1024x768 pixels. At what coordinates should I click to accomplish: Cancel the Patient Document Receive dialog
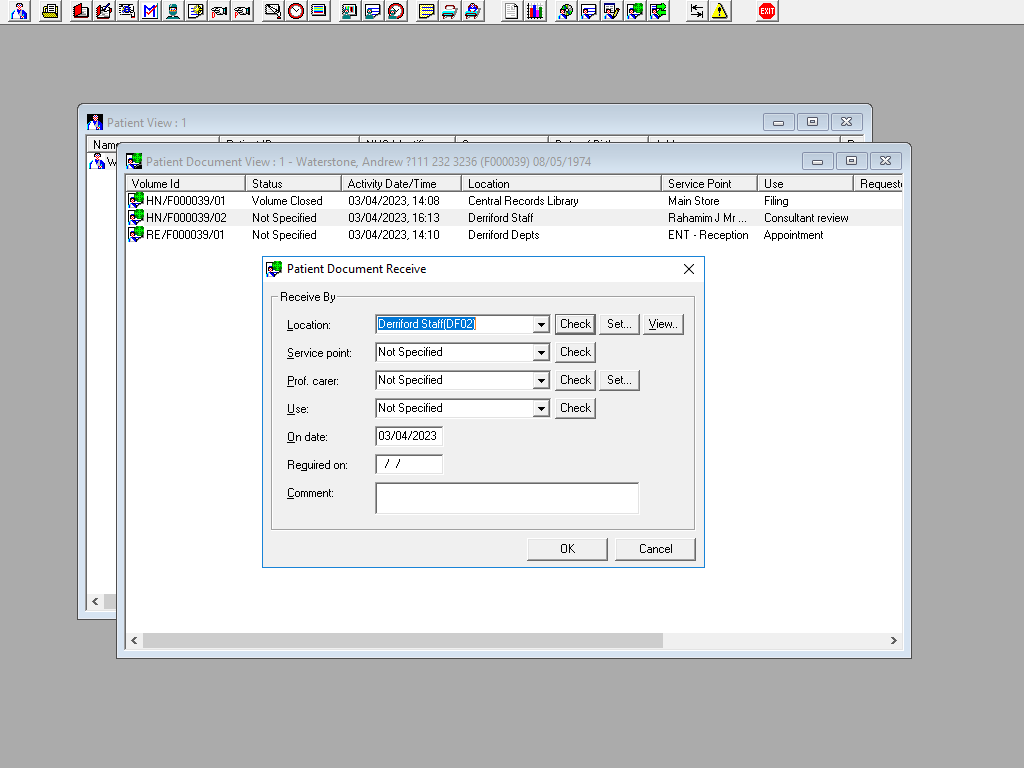[655, 549]
